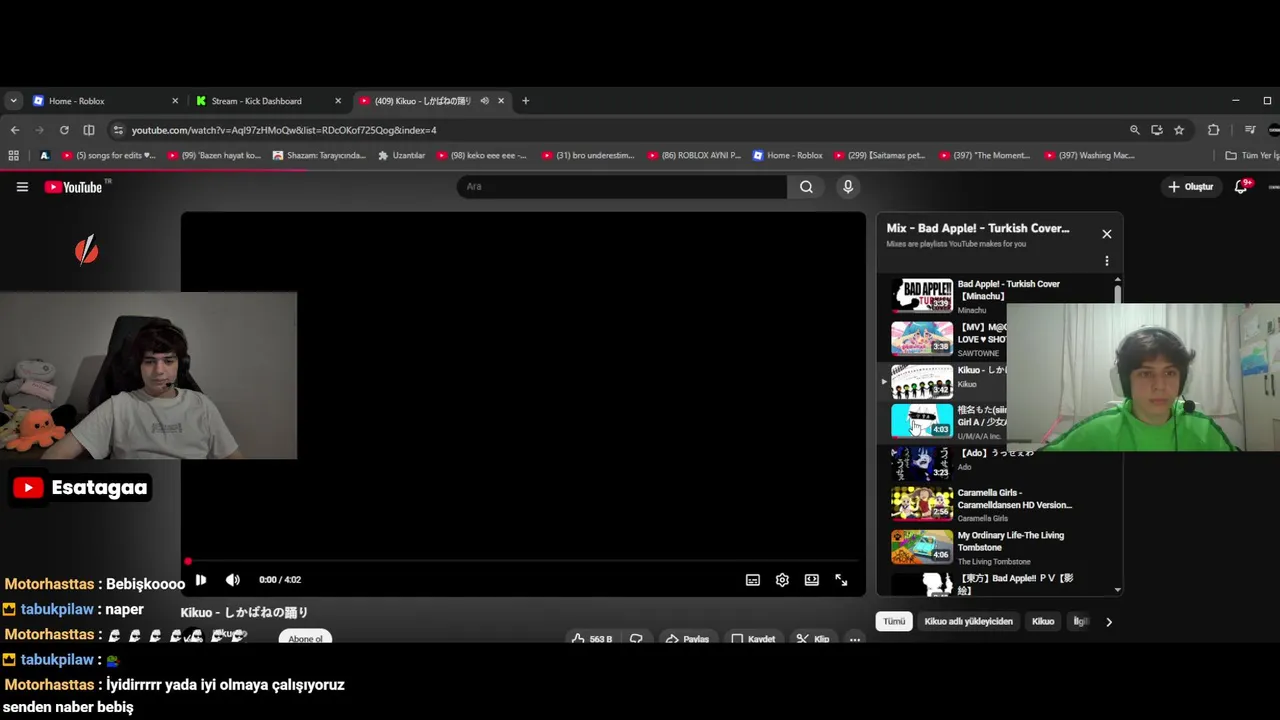Screen dimensions: 1280x720
Task: Open a new browser tab
Action: coord(525,101)
